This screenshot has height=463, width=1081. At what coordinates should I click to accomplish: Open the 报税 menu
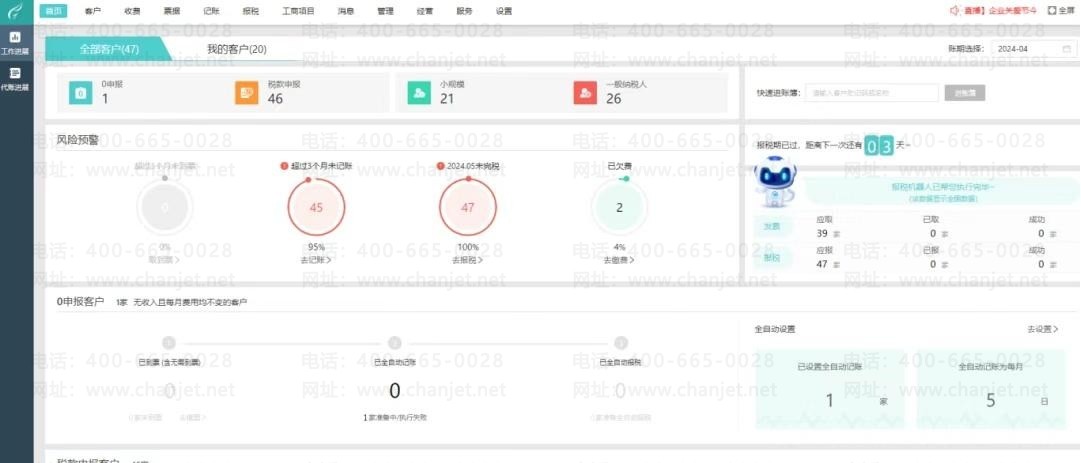[251, 11]
